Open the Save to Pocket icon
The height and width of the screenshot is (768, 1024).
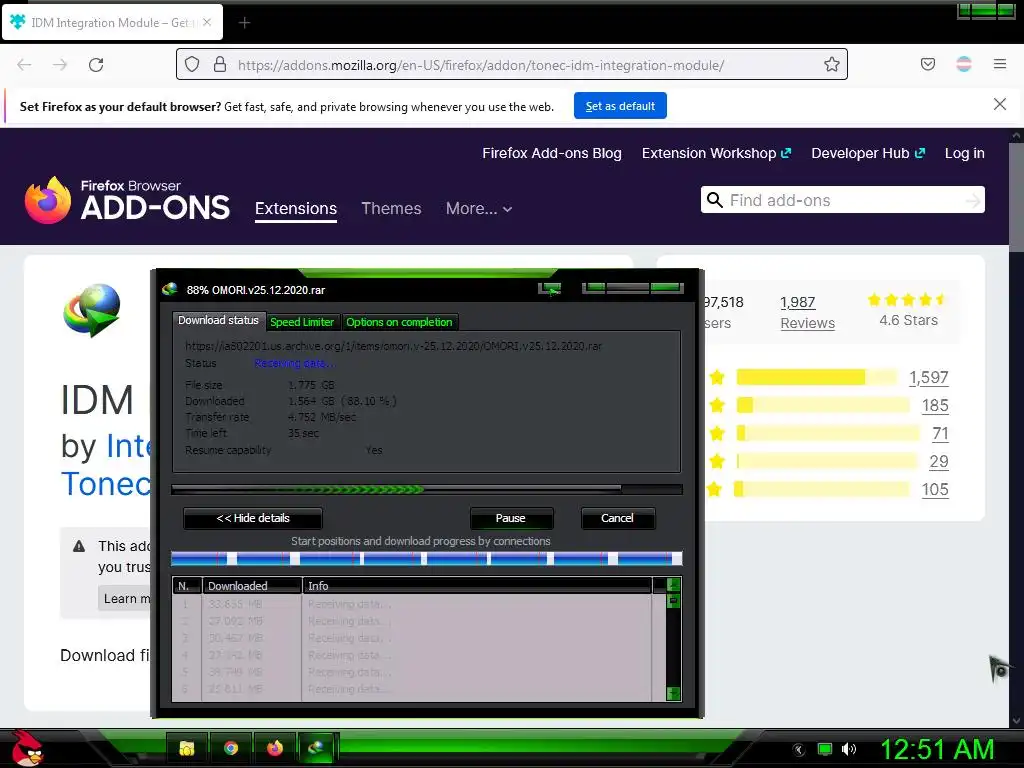coord(927,64)
